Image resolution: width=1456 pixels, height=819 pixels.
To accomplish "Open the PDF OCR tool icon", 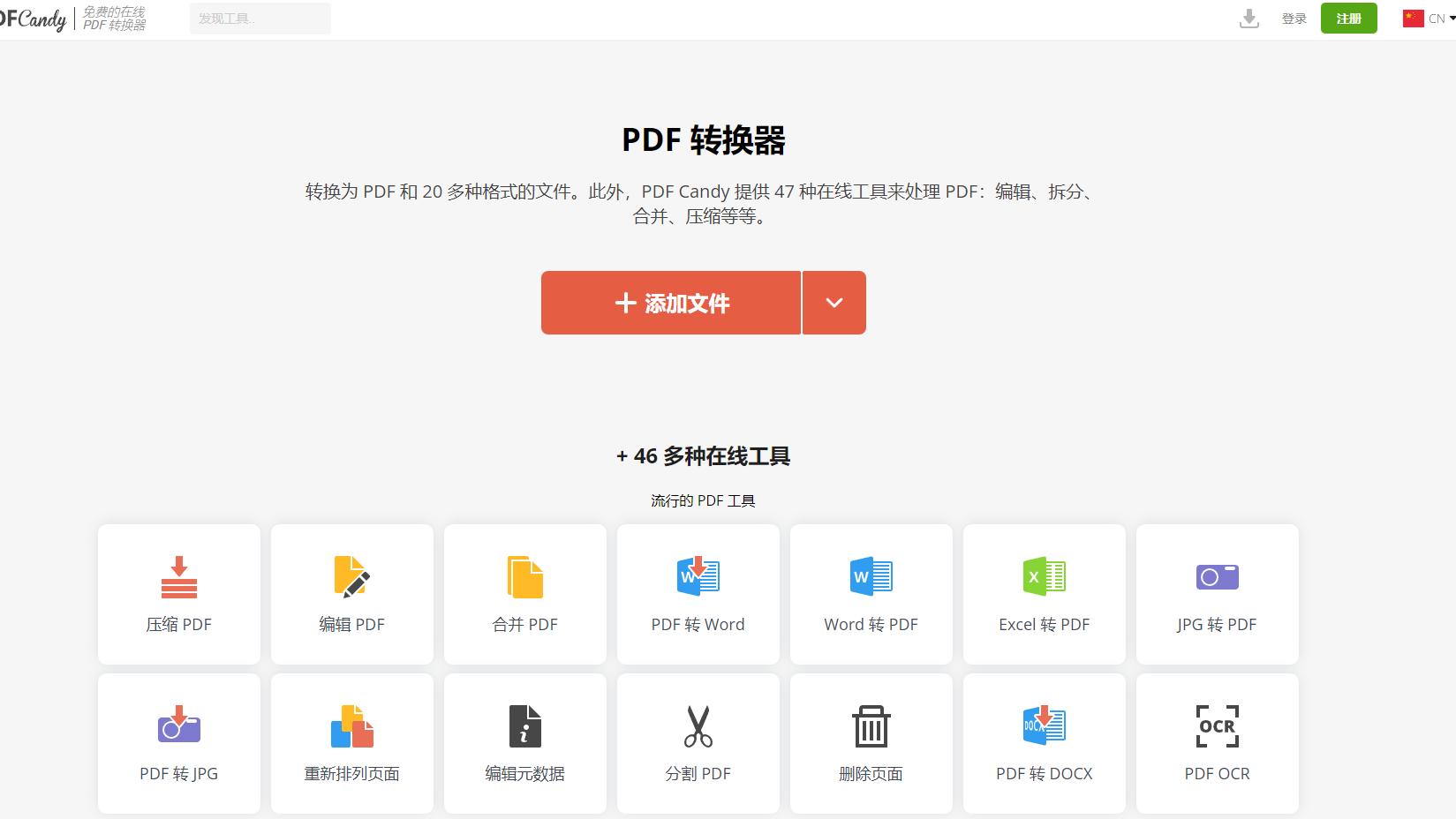I will [1217, 726].
